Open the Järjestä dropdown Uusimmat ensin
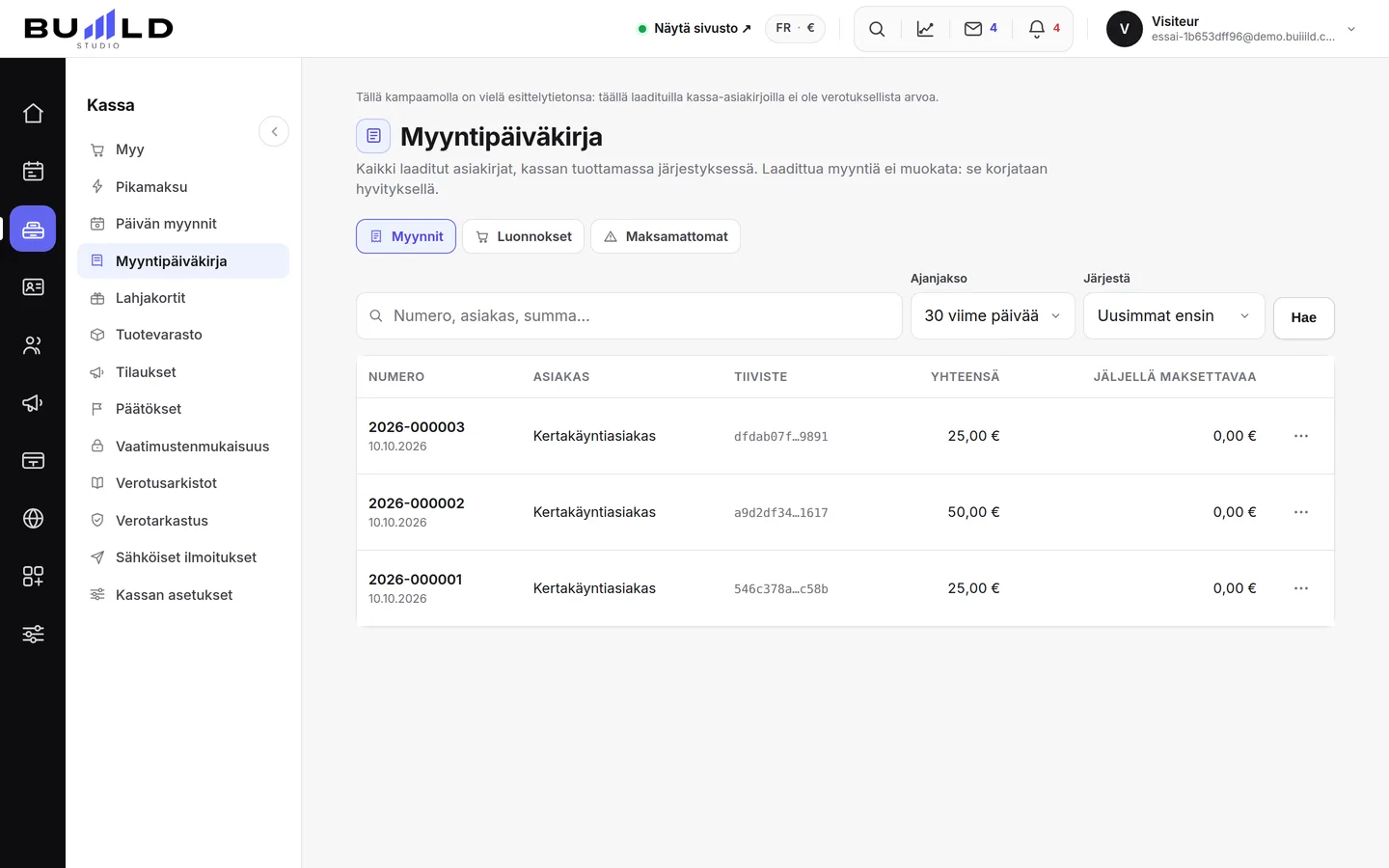Viewport: 1389px width, 868px height. pyautogui.click(x=1174, y=316)
